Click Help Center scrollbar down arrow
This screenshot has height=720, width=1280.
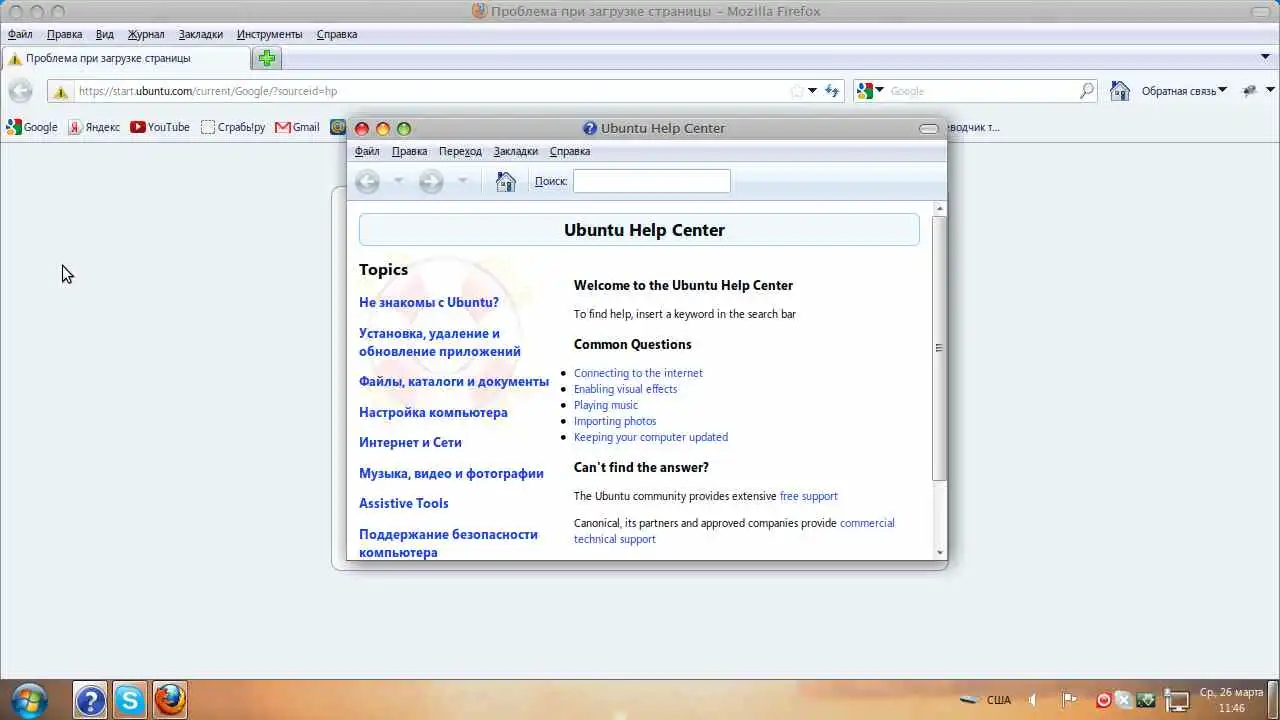939,553
